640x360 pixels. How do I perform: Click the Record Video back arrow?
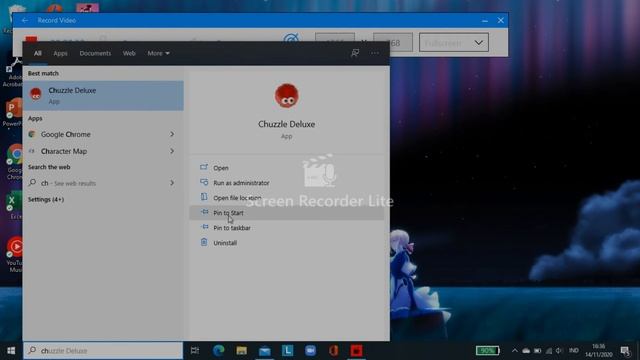coord(25,20)
